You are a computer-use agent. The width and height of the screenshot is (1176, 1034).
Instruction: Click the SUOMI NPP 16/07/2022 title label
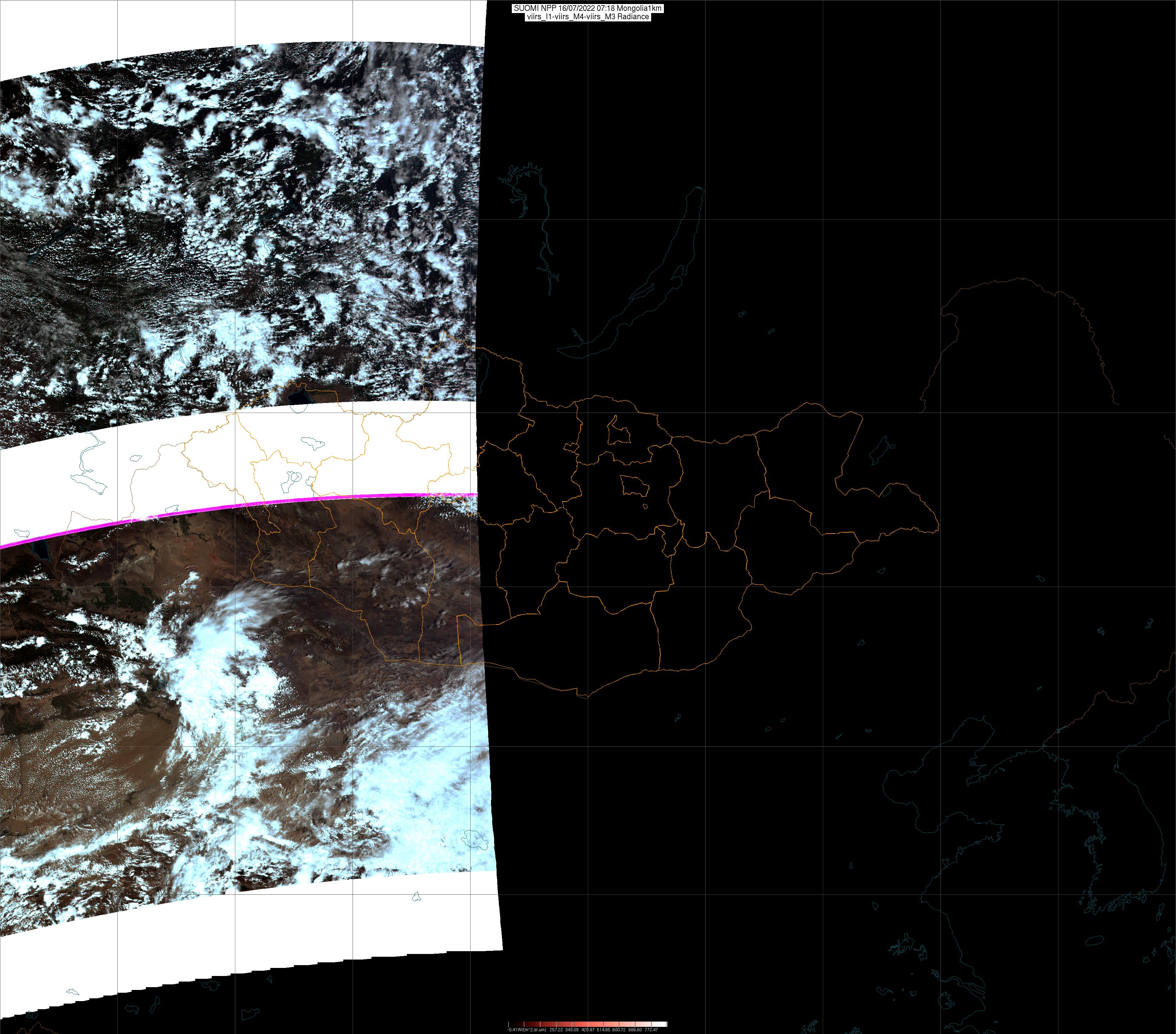(588, 8)
